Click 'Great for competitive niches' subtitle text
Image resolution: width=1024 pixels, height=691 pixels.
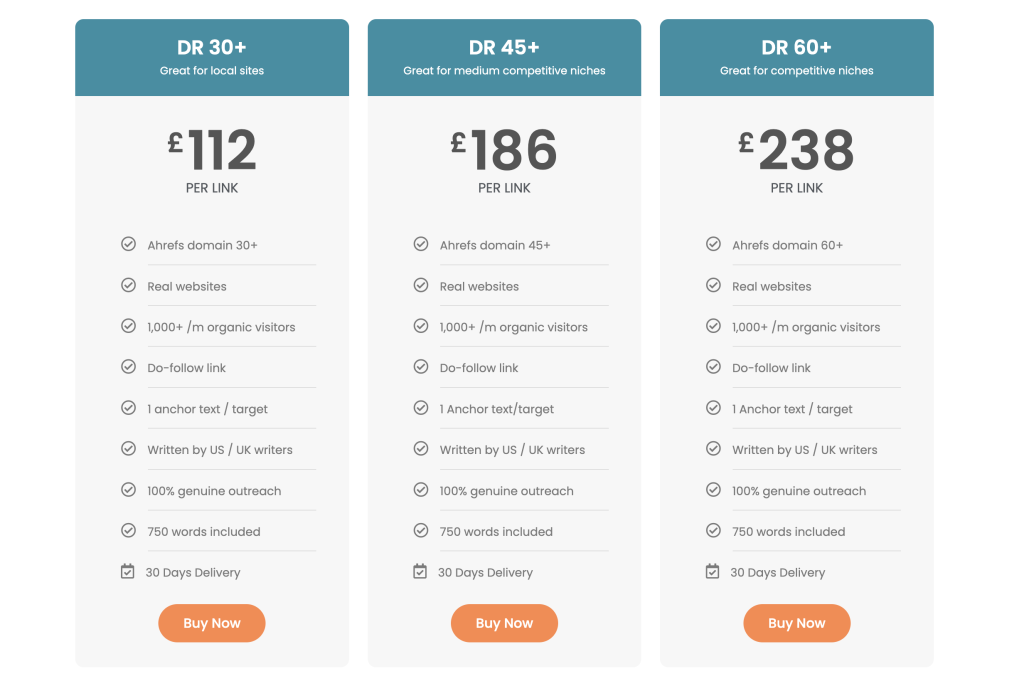coord(796,70)
